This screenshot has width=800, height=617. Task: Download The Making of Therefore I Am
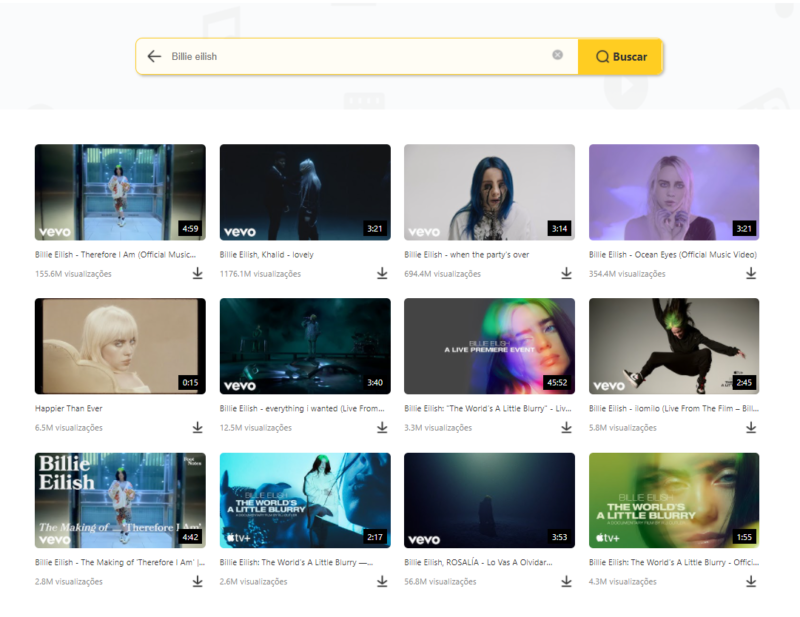pos(197,581)
